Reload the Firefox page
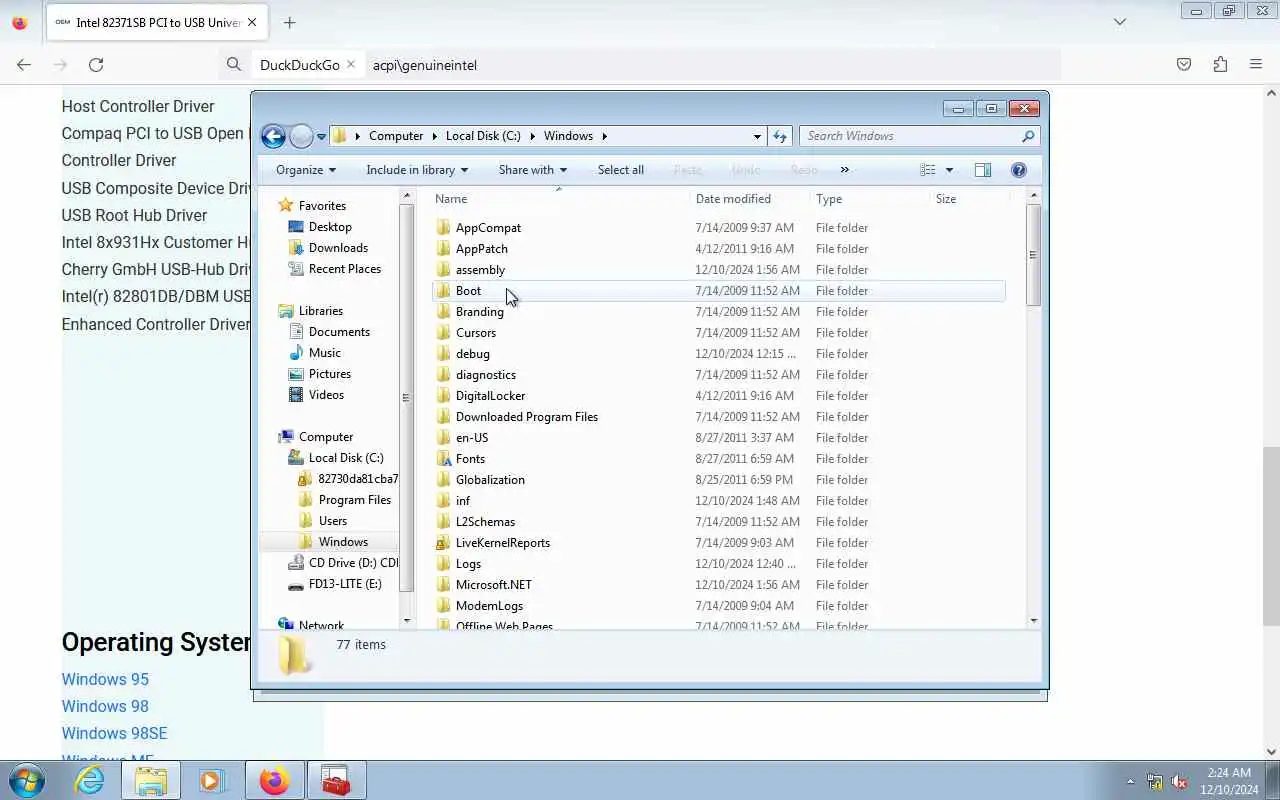Viewport: 1280px width, 800px height. tap(96, 64)
